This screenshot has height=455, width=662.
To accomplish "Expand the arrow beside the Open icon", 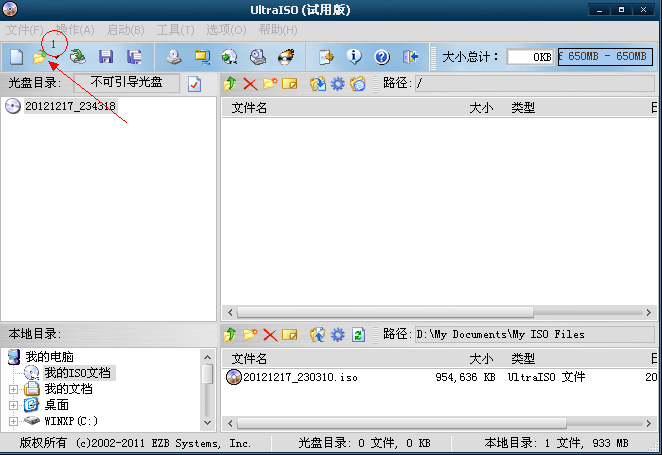I will [x=56, y=57].
